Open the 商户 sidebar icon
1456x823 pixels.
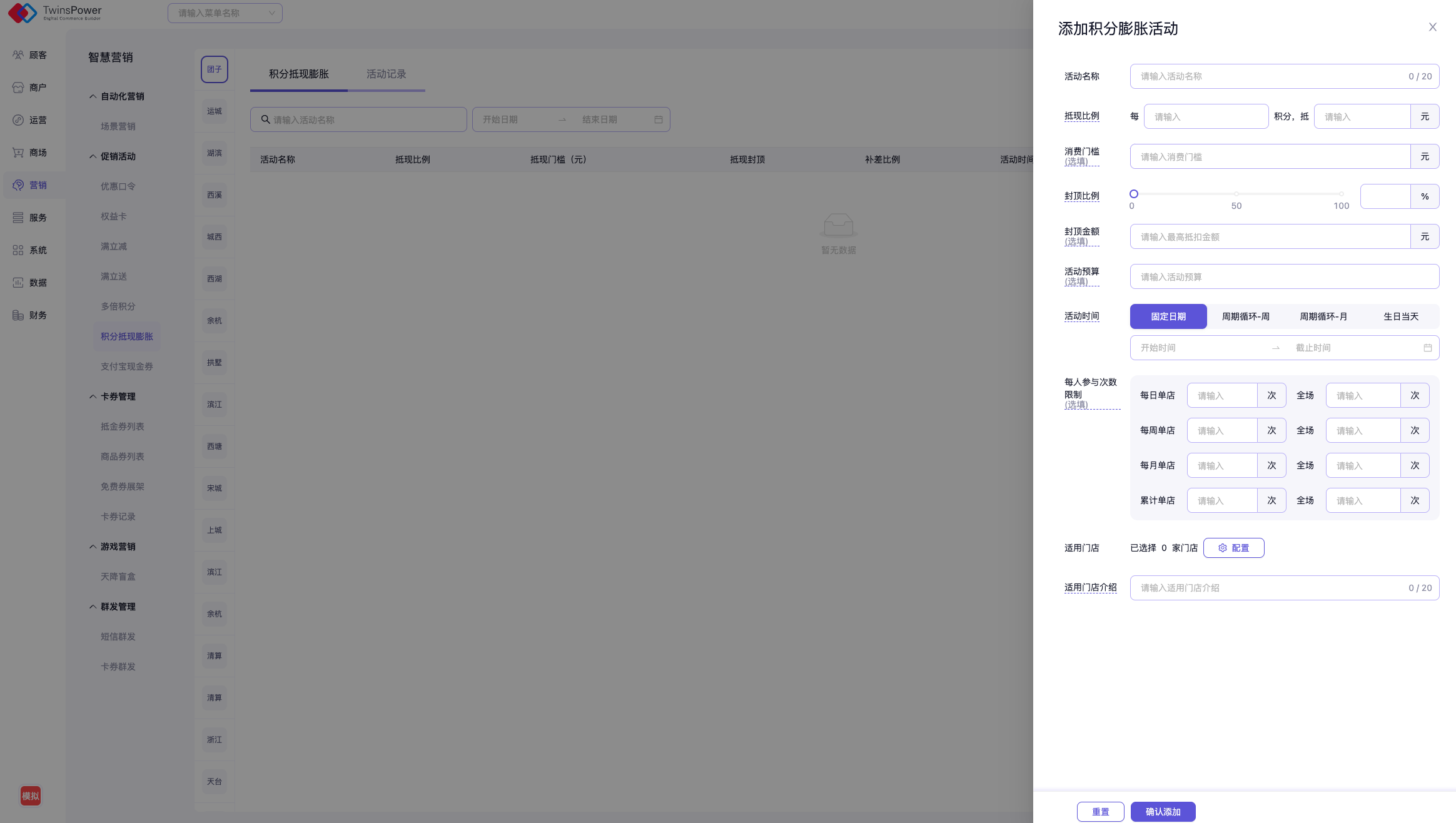[x=18, y=88]
